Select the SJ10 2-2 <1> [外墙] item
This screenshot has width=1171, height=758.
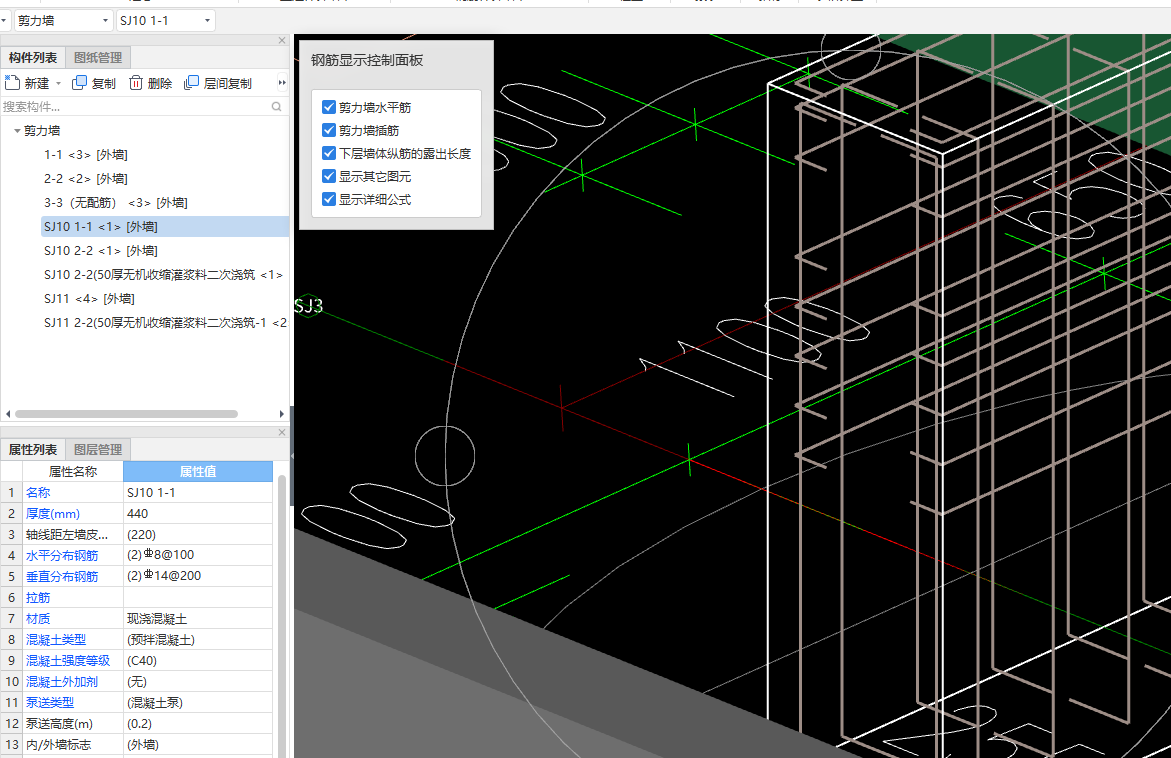(x=101, y=250)
